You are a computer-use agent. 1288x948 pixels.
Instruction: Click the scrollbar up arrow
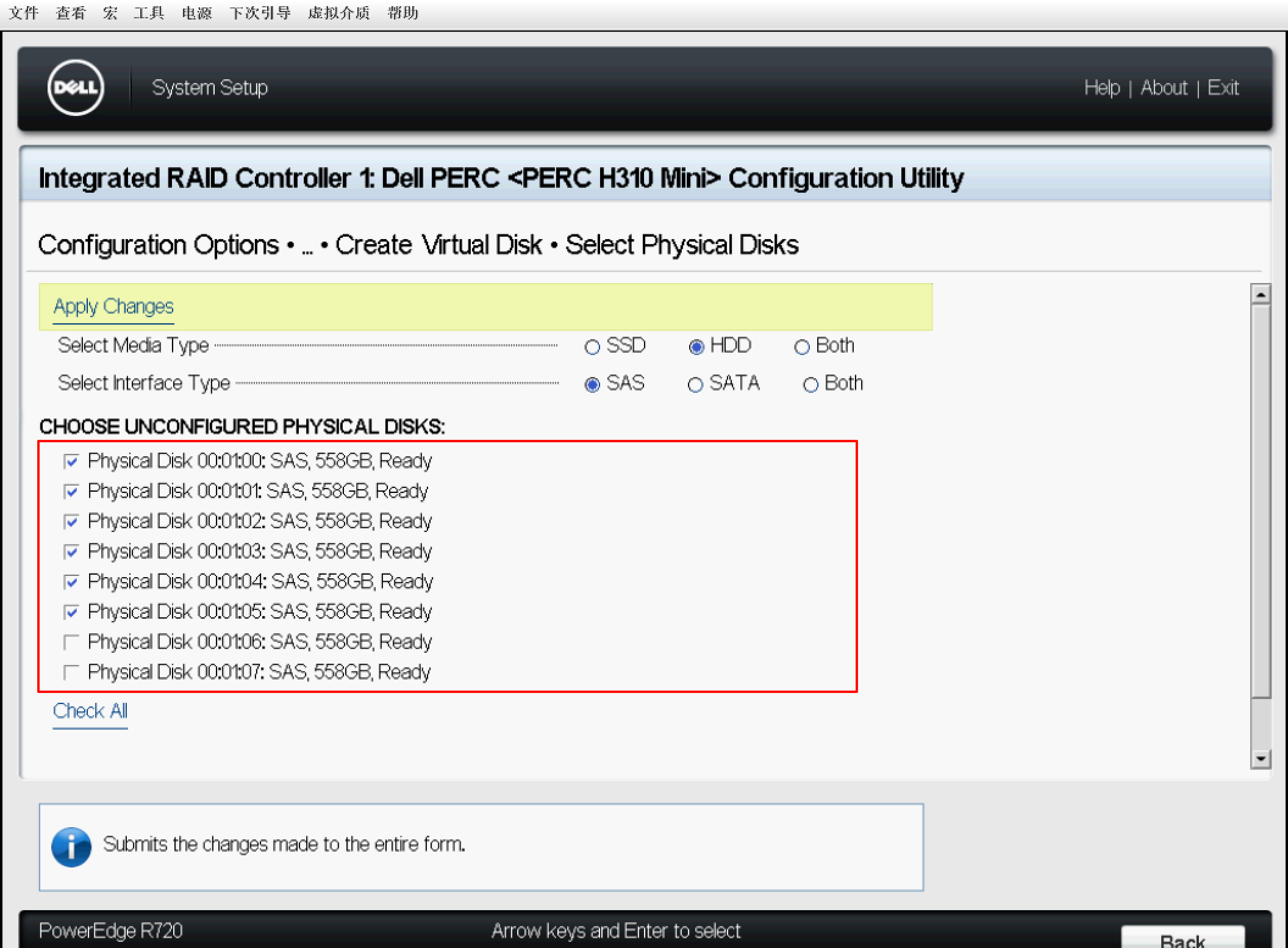pos(1261,295)
